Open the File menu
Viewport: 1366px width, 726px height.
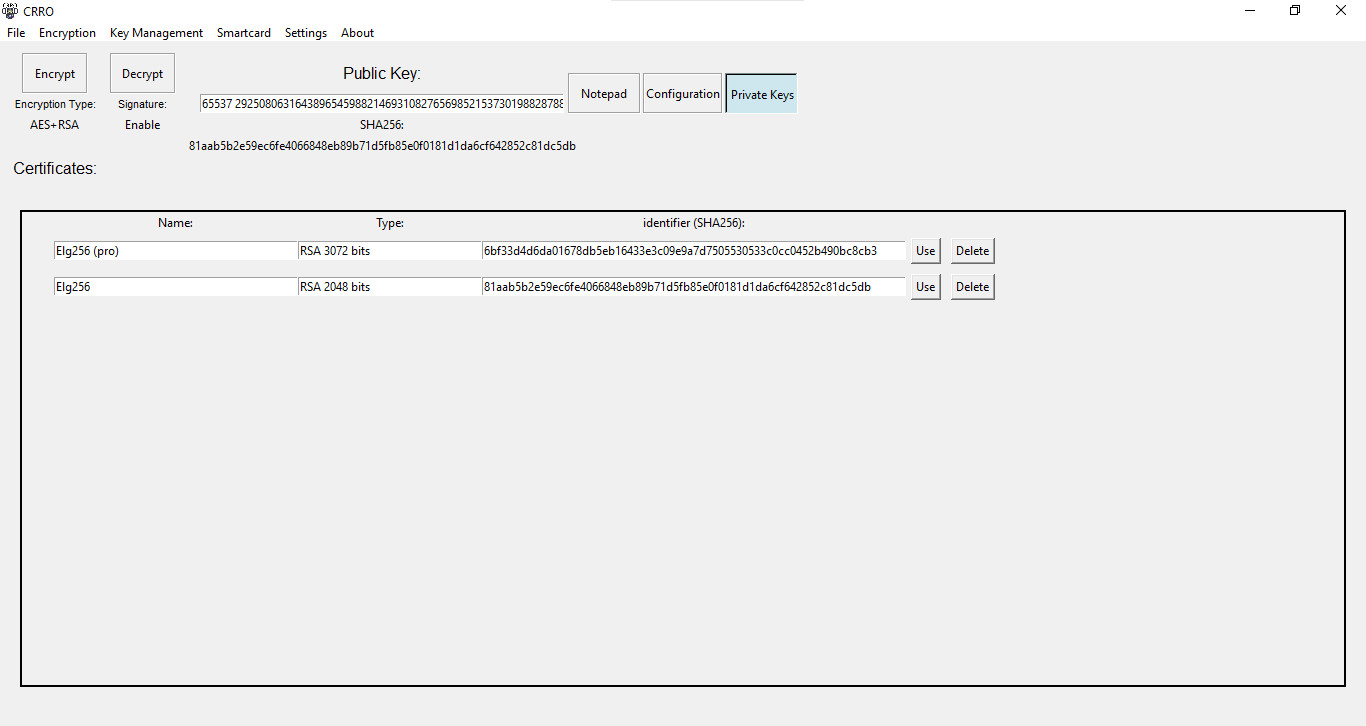[x=16, y=33]
